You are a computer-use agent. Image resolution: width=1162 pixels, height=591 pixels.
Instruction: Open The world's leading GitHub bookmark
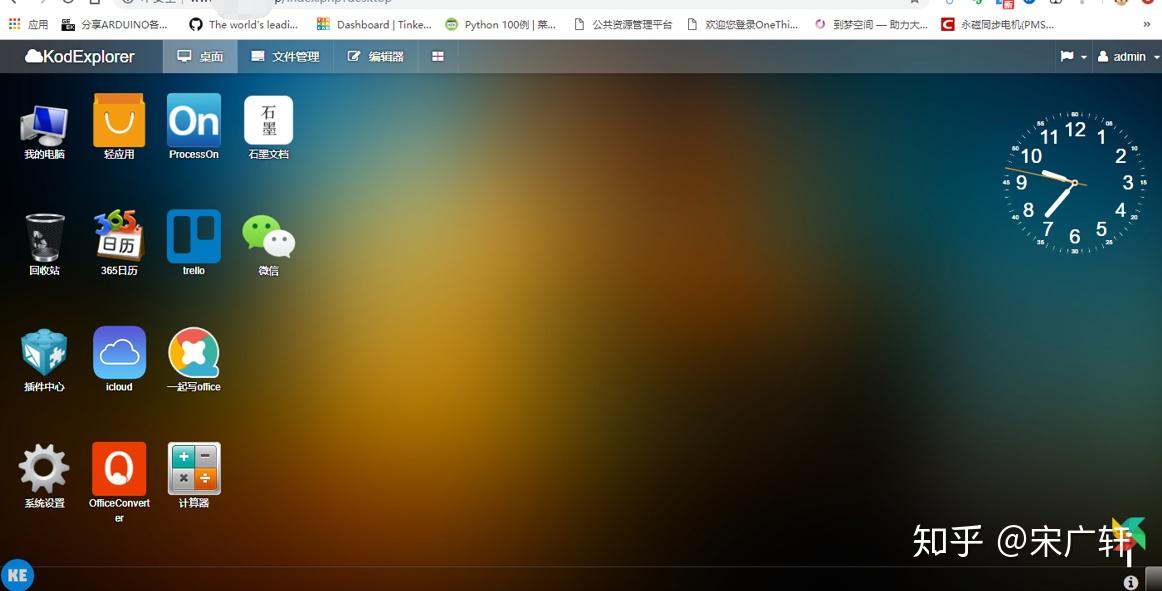[x=243, y=24]
